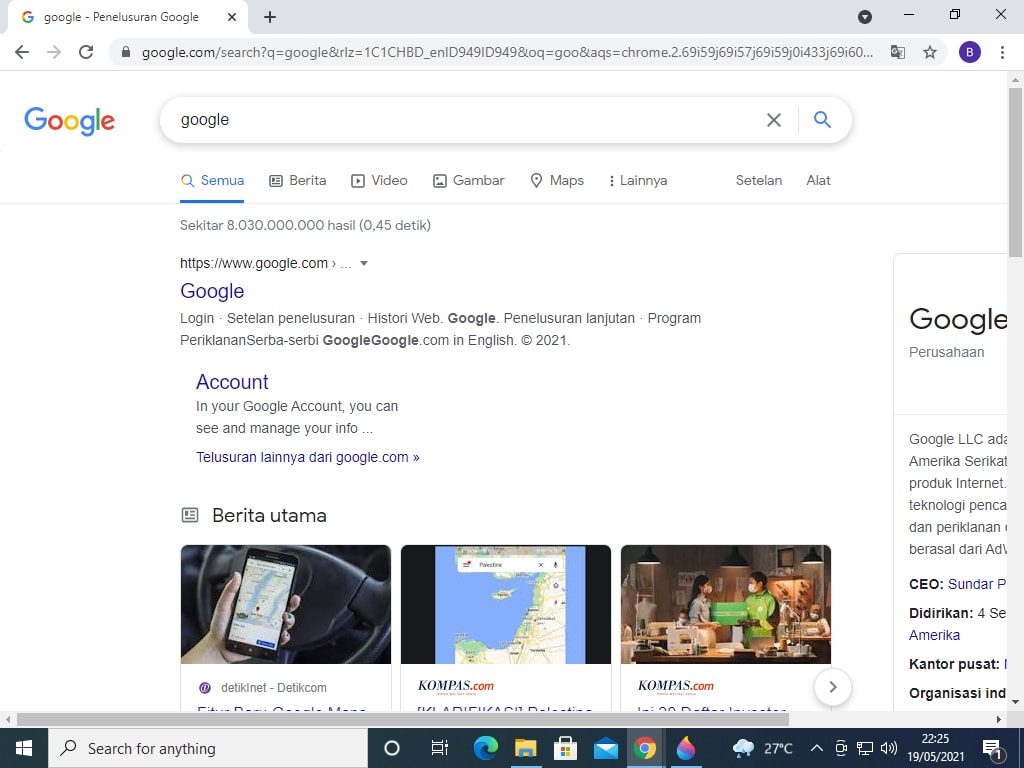This screenshot has height=768, width=1024.
Task: Click the Berita utama heading
Action: tap(269, 516)
